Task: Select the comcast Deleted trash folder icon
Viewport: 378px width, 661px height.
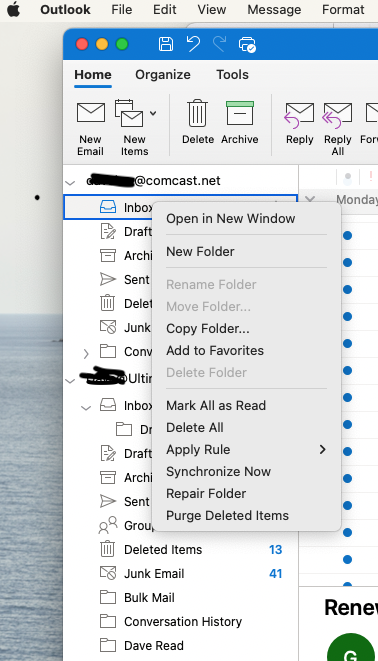Action: pos(107,303)
